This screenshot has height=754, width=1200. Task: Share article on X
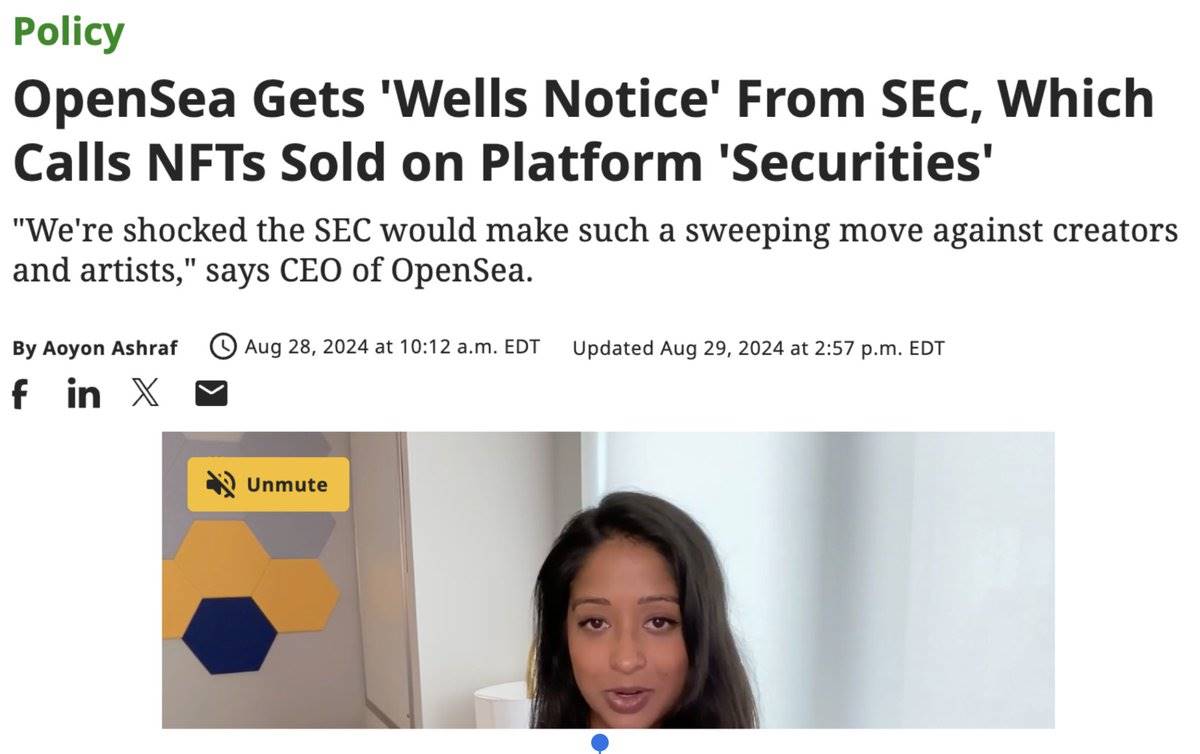point(145,394)
